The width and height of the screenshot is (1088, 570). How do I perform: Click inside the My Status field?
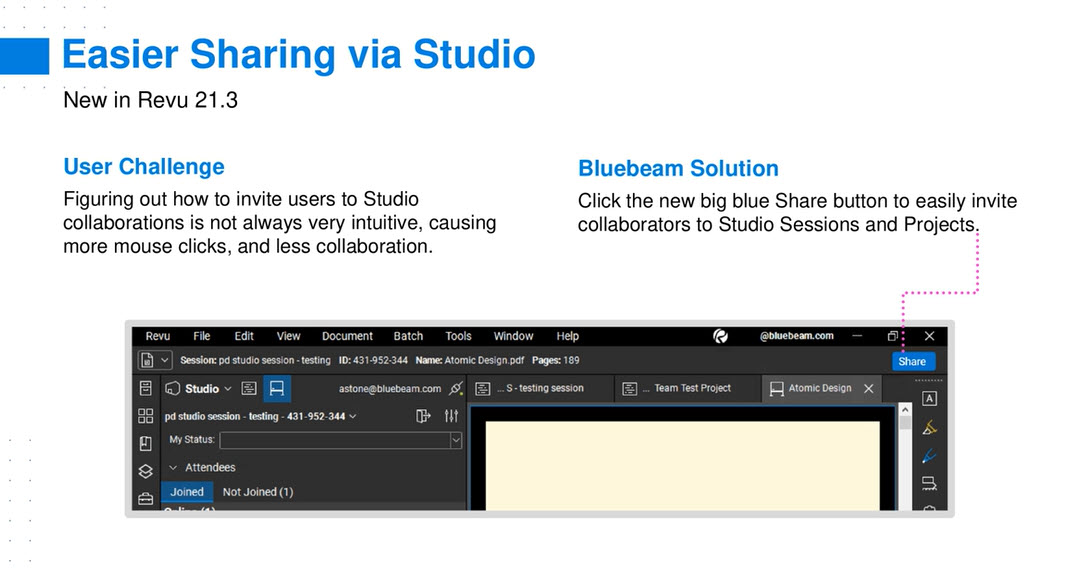[x=335, y=440]
